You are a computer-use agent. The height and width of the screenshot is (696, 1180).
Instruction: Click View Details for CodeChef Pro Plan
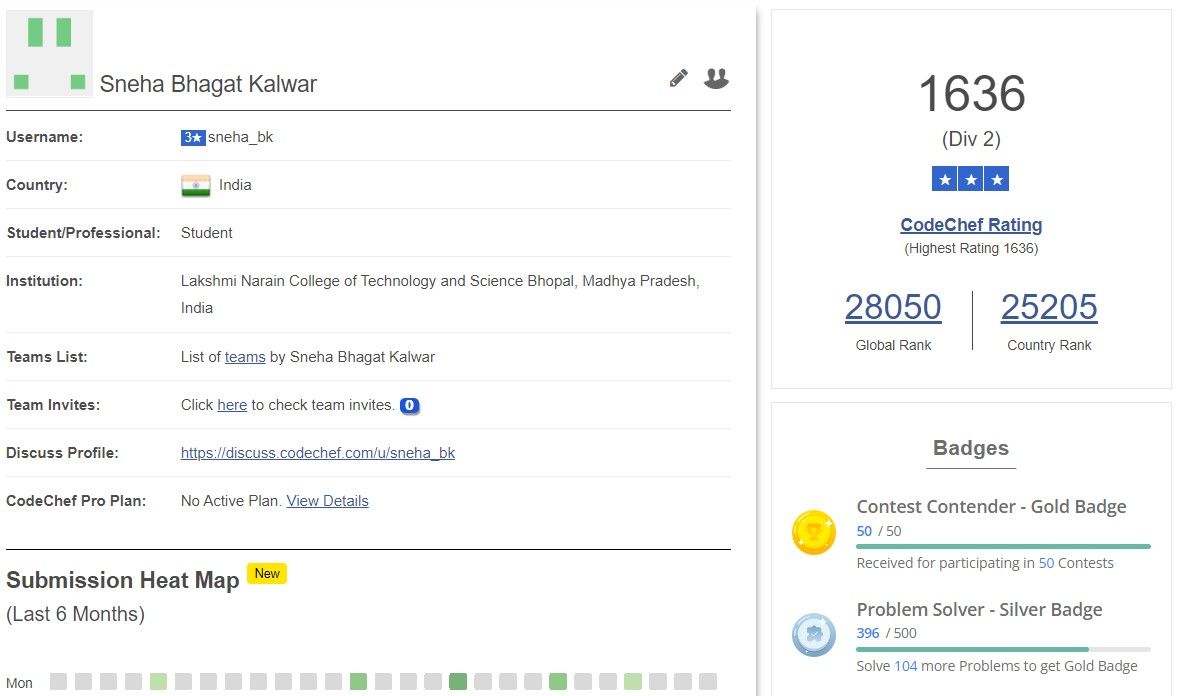point(327,501)
